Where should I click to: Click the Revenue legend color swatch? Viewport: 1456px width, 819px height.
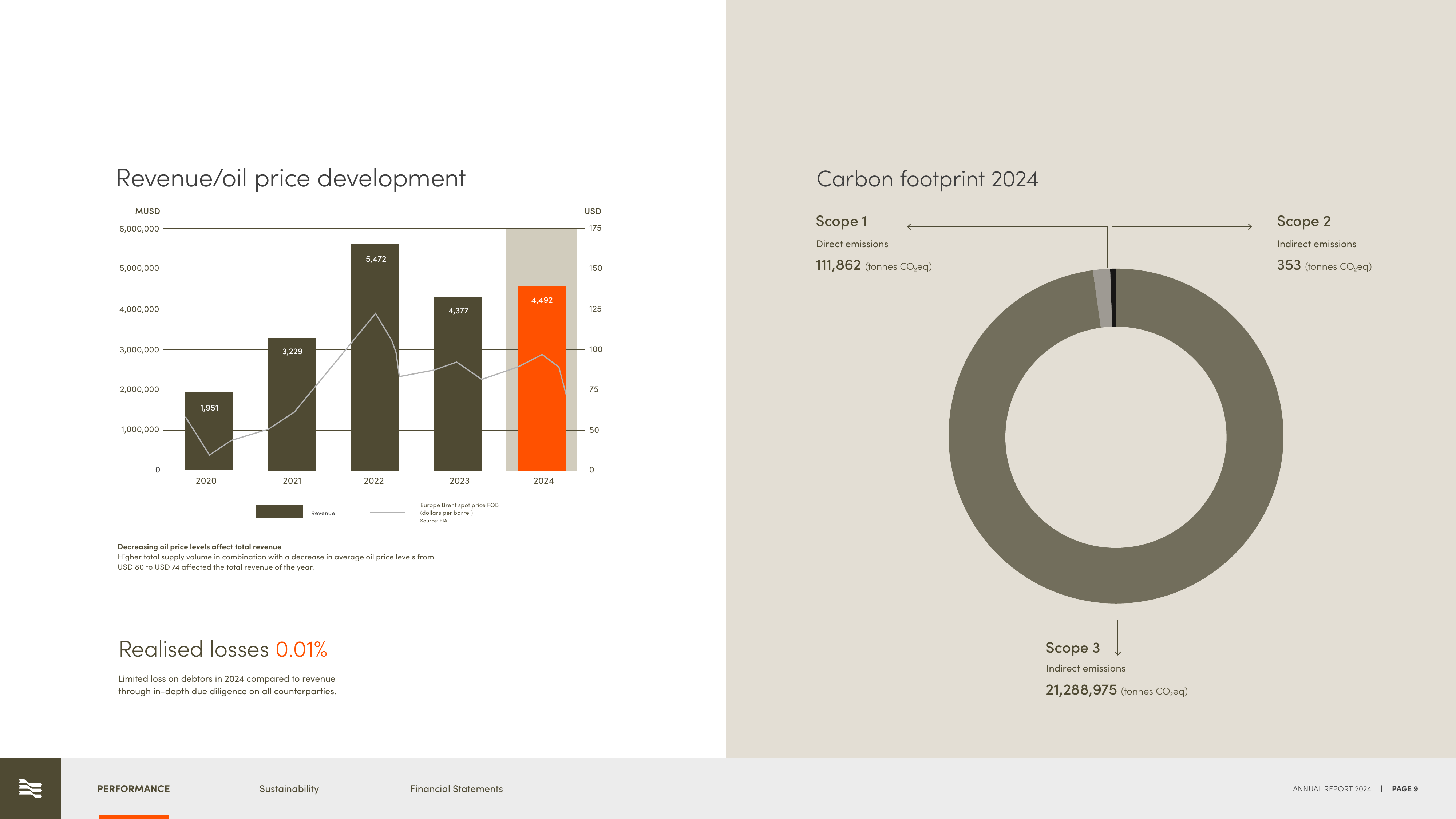click(x=279, y=511)
